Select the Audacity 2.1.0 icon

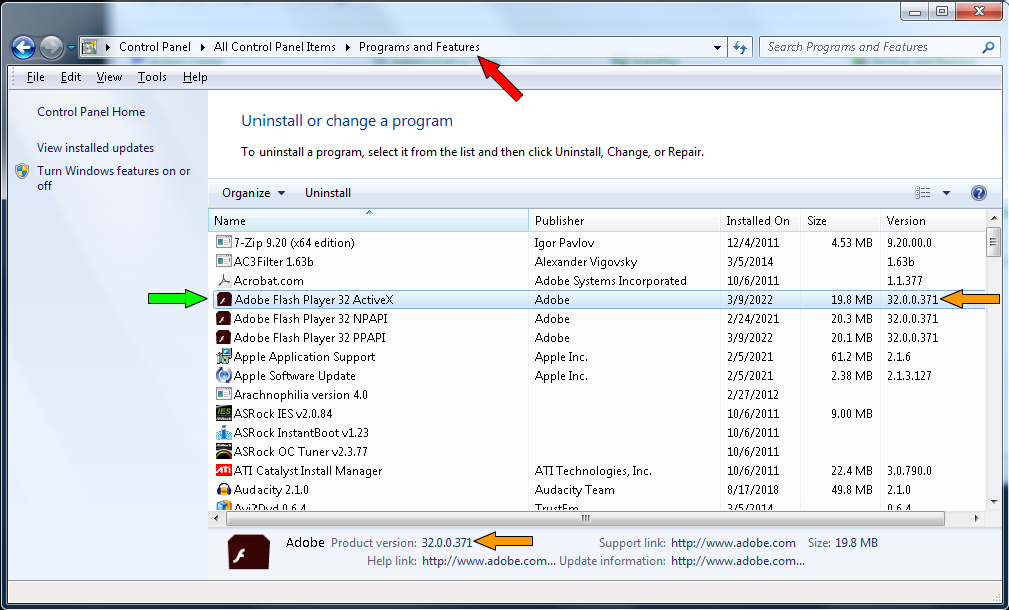(223, 490)
